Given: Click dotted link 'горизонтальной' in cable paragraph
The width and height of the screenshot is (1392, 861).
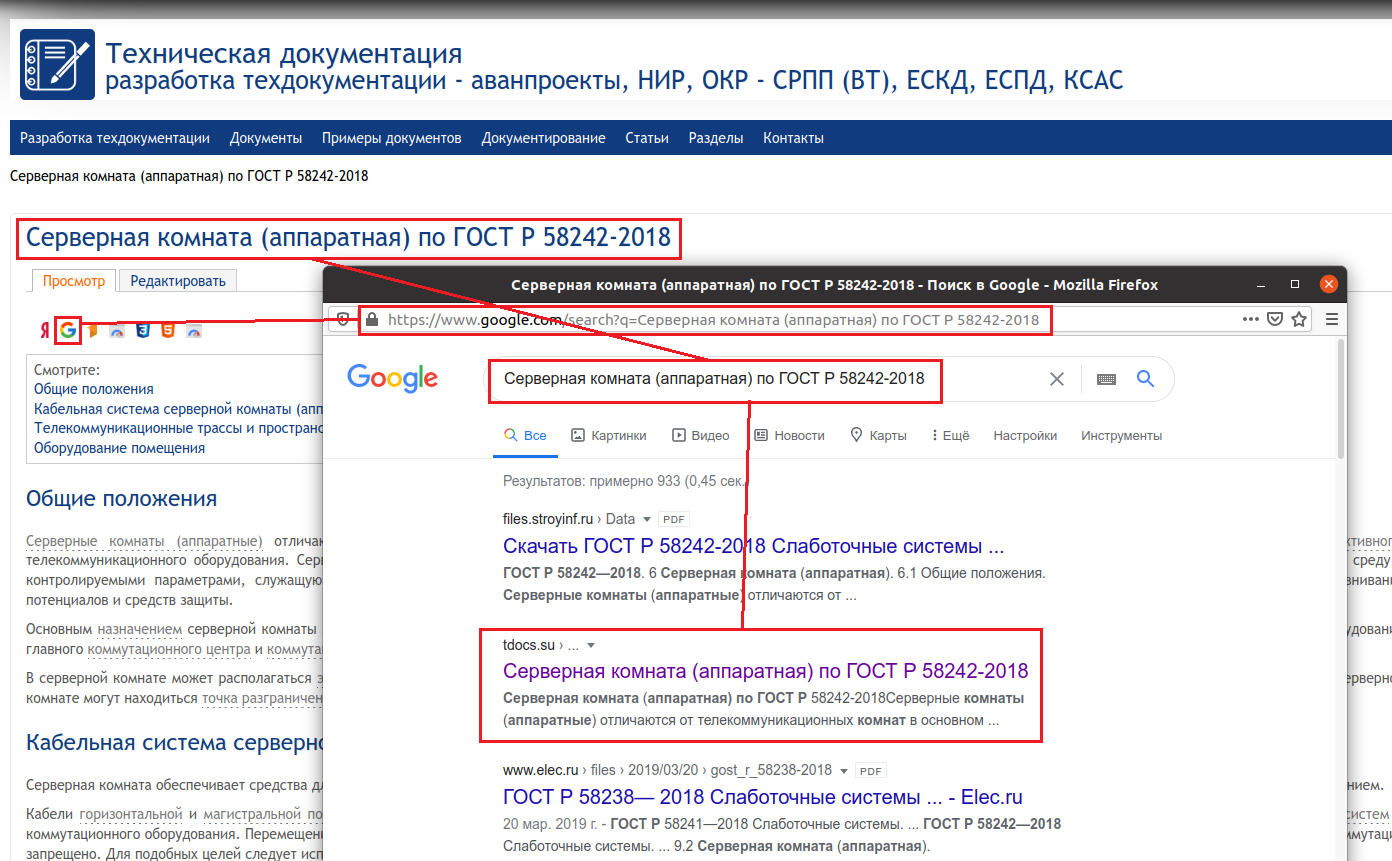Looking at the screenshot, I should coord(131,814).
